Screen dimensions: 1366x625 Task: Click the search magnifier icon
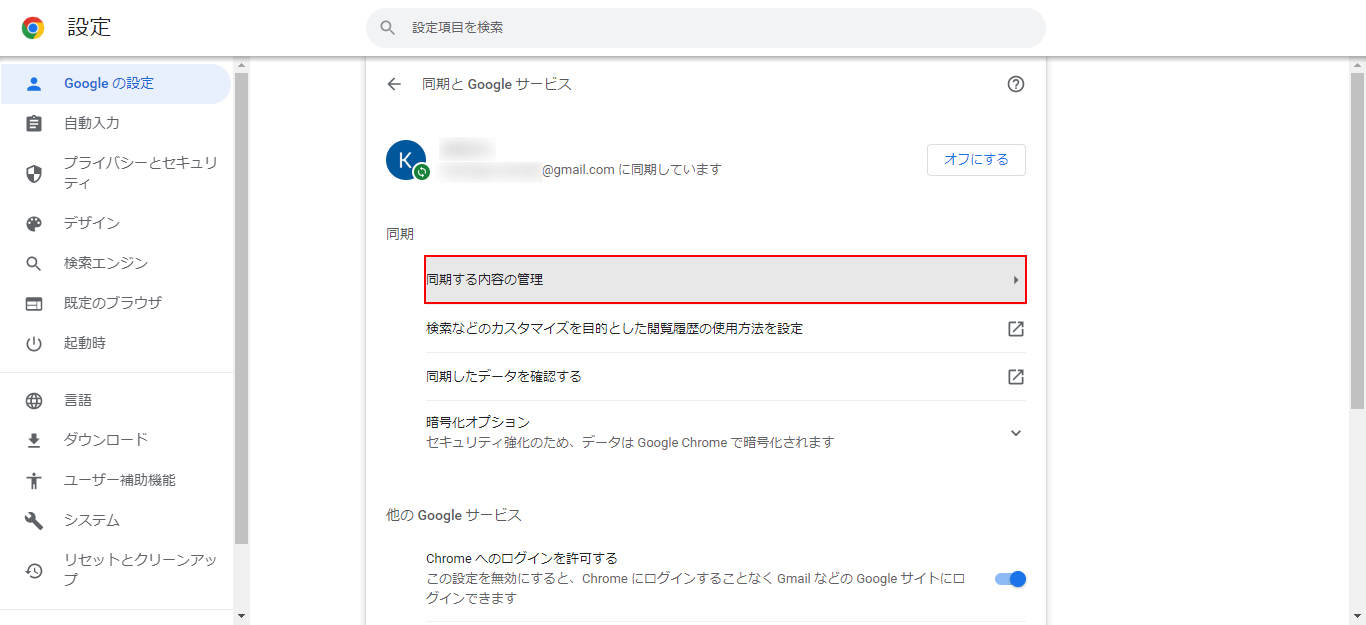click(388, 28)
